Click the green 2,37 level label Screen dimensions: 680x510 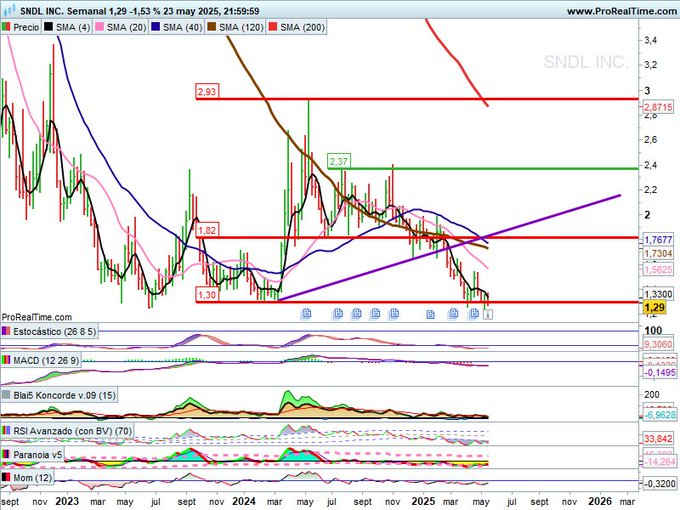339,161
